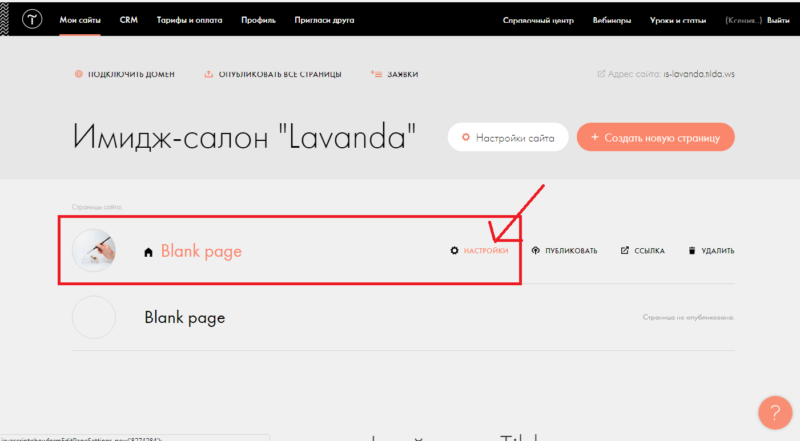Open the Вебинары link
The image size is (800, 441).
(x=612, y=20)
